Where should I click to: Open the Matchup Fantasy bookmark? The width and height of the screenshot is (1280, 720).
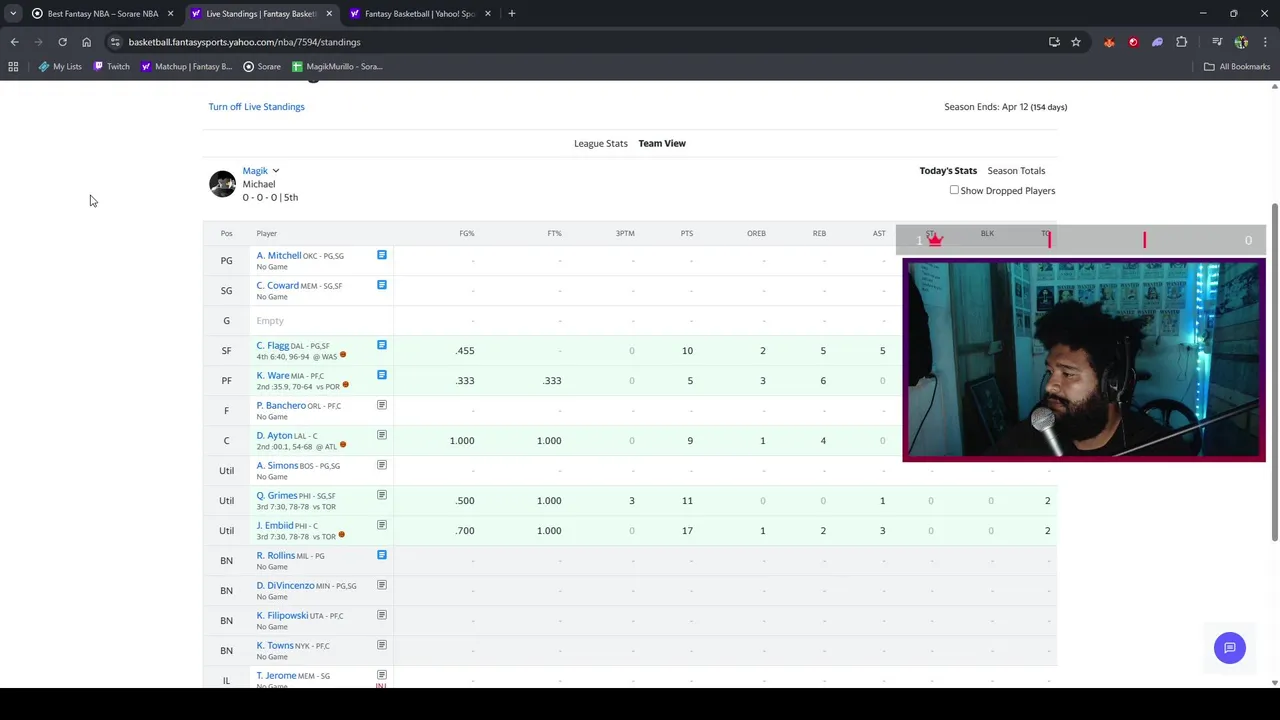pyautogui.click(x=186, y=66)
